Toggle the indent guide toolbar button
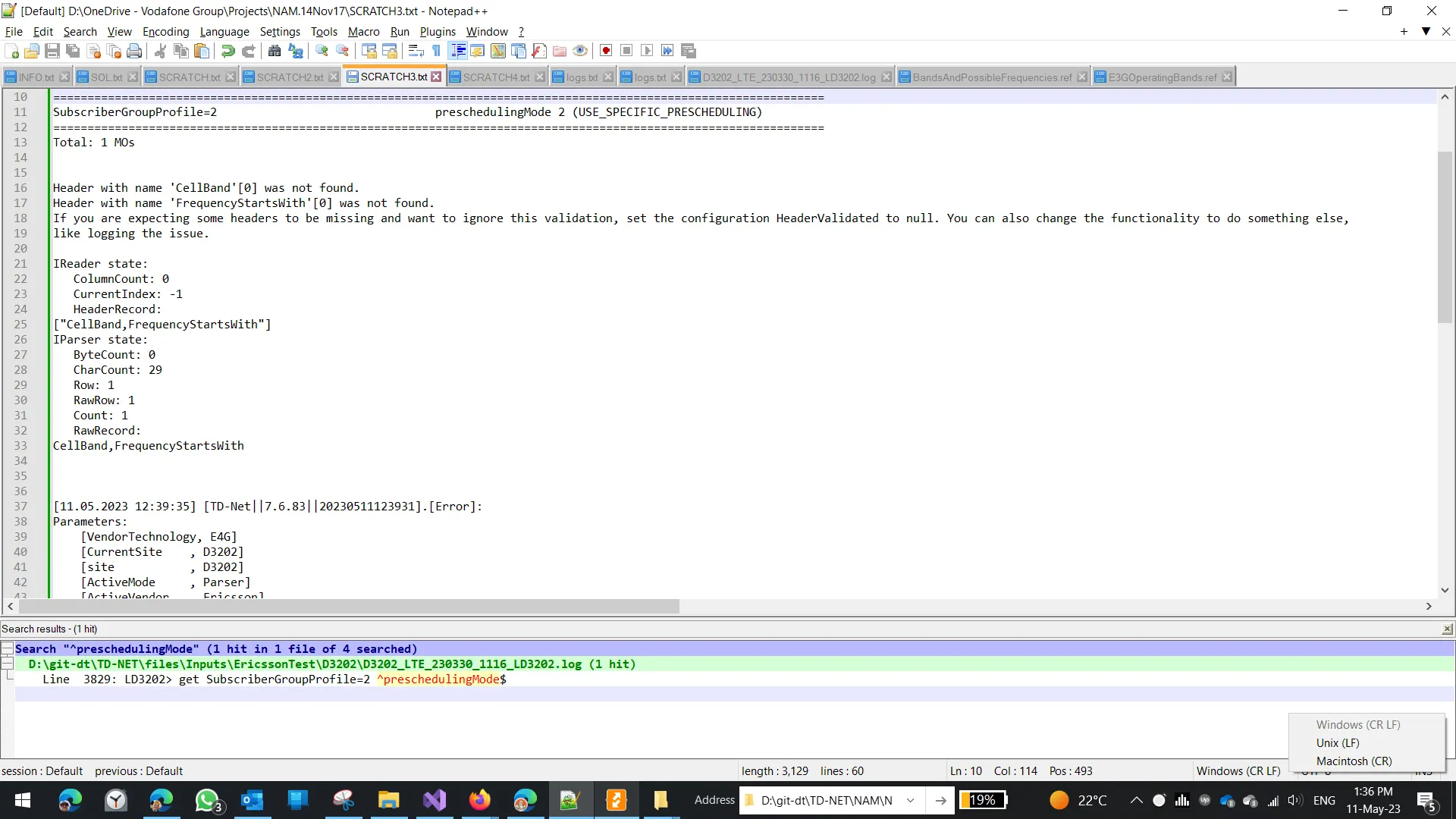The image size is (1456, 819). click(x=458, y=51)
